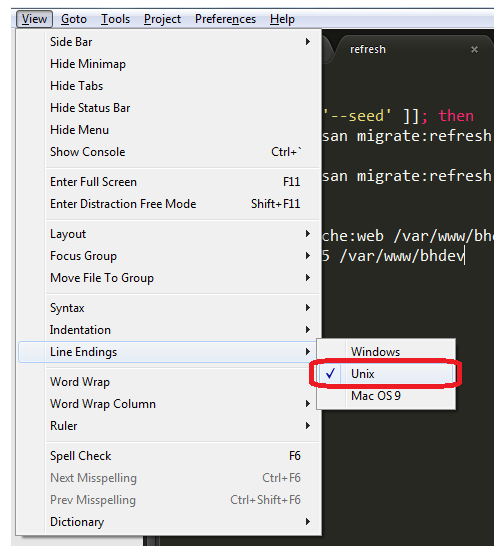Screen dimensions: 504x557
Task: Expand the Dictionary submenu
Action: click(x=169, y=522)
